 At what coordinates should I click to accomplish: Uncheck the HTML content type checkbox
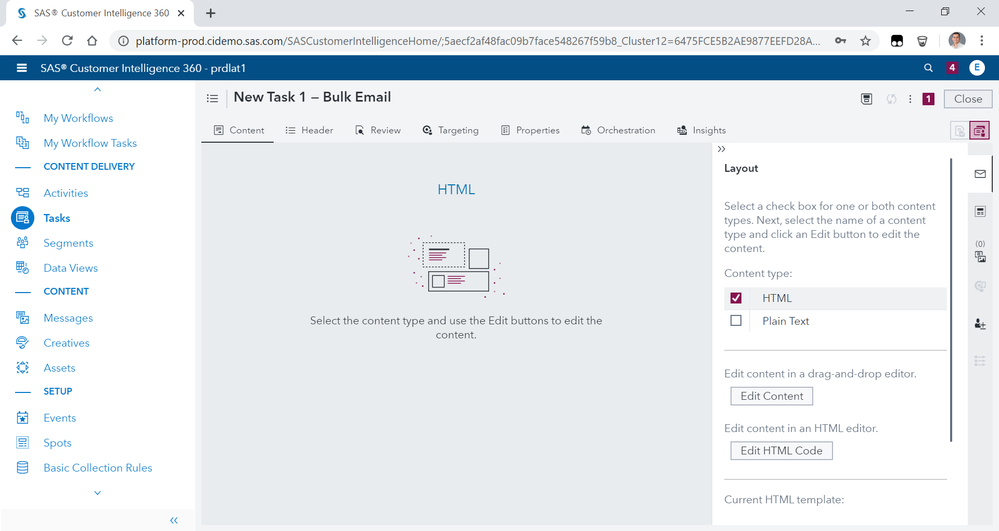click(736, 298)
